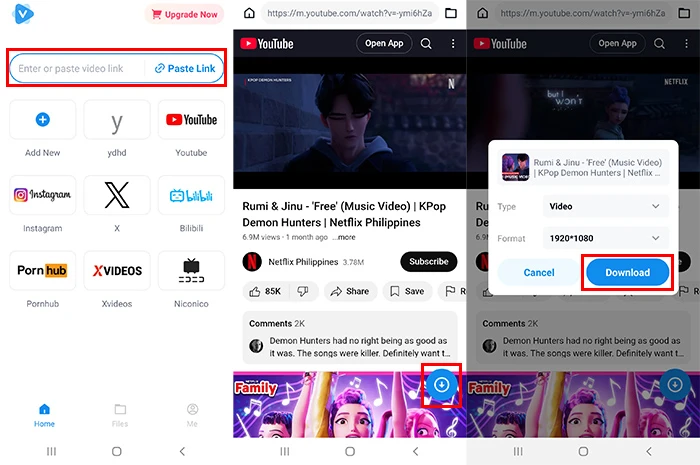This screenshot has height=465, width=700.
Task: Switch to the Files tab
Action: (x=120, y=415)
